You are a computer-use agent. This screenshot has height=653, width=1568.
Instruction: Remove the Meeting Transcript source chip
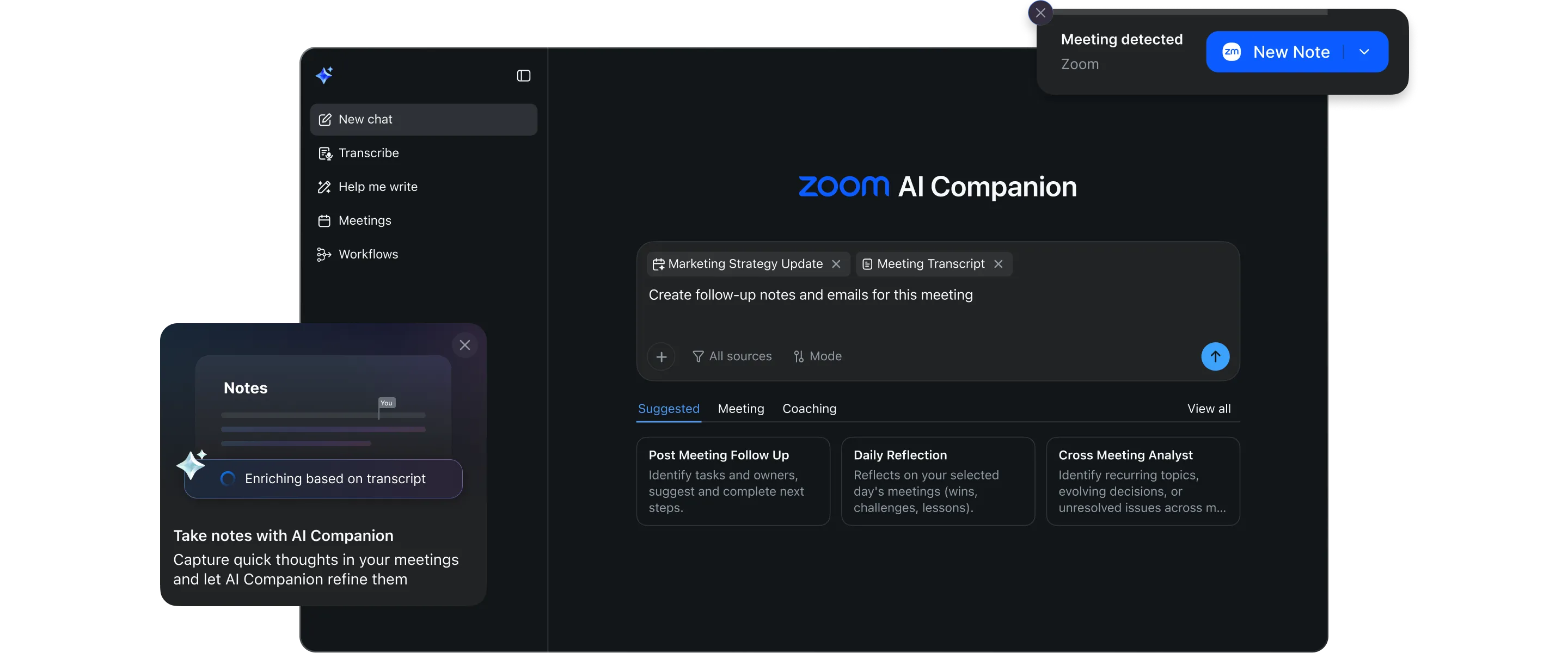click(x=999, y=263)
